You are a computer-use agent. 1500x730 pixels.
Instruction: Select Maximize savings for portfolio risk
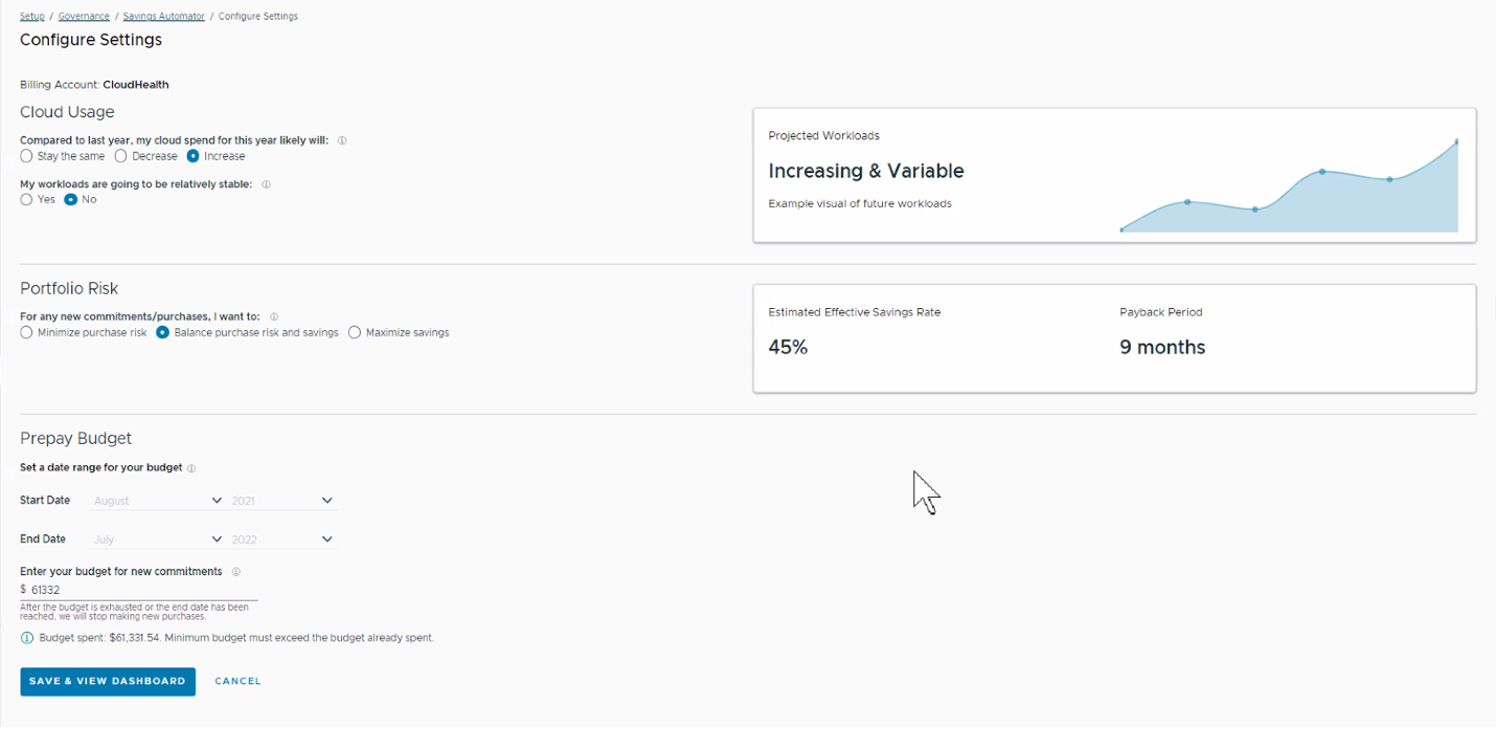pos(355,332)
